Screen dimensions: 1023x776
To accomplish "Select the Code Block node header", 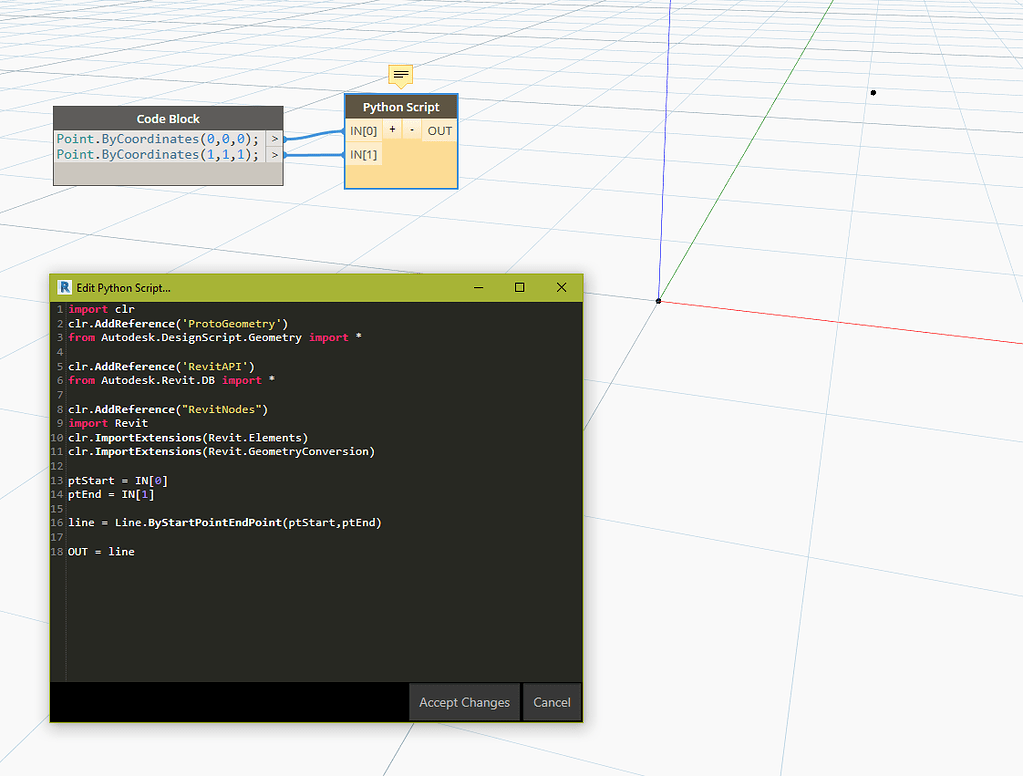I will (x=167, y=118).
